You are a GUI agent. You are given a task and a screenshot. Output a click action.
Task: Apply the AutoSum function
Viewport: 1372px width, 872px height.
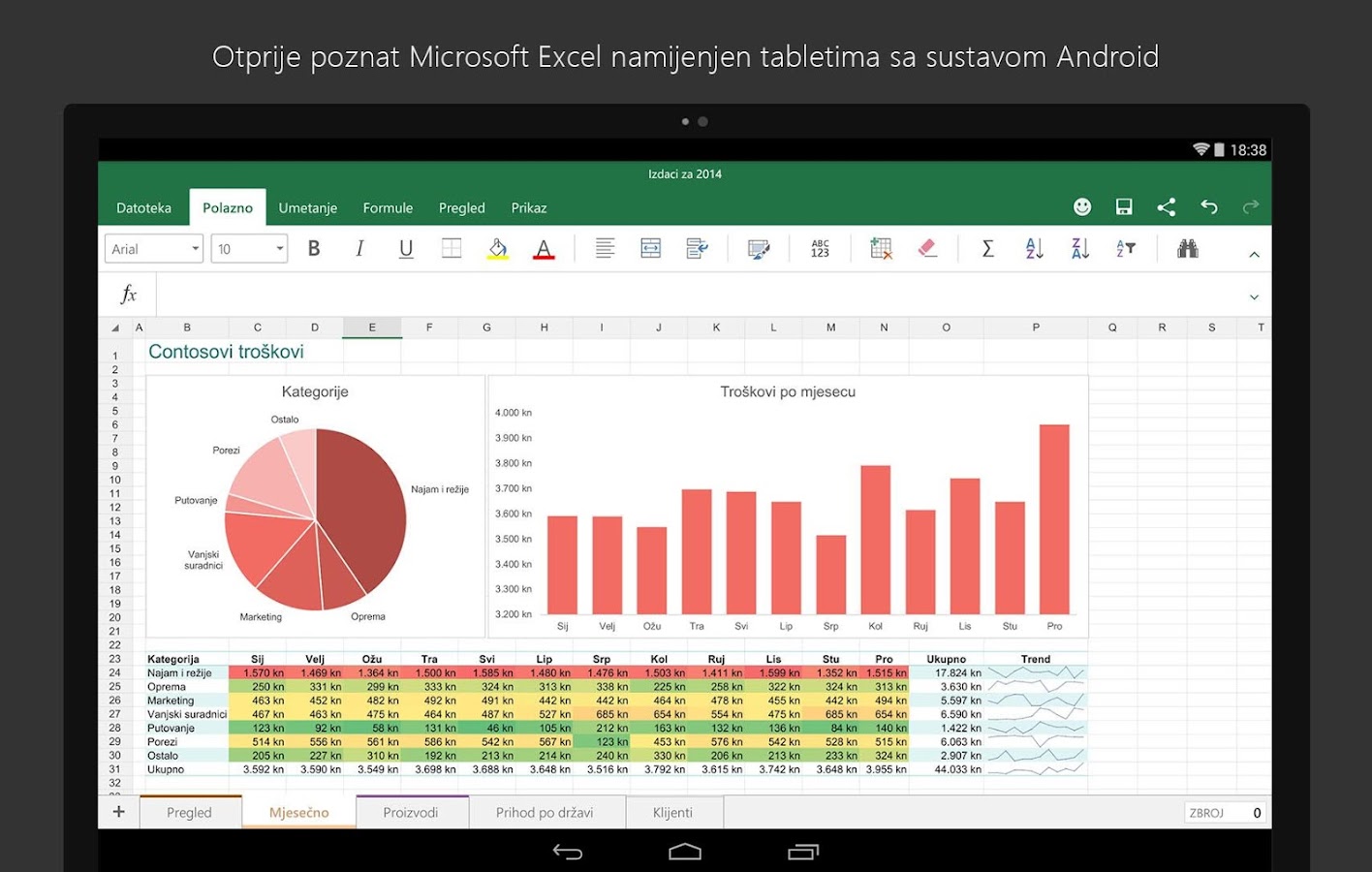pos(987,248)
